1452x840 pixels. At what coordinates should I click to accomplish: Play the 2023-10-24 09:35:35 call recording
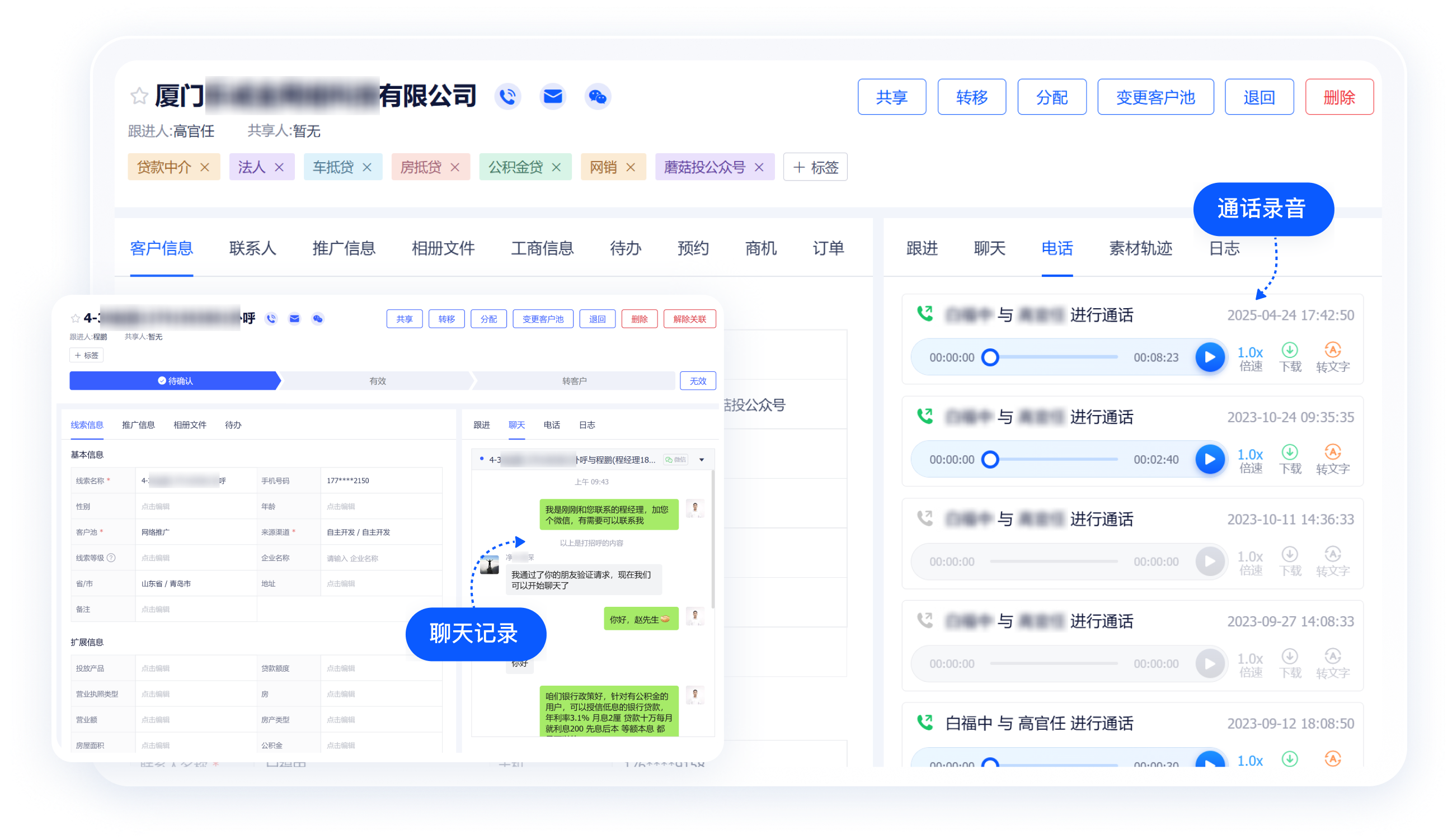tap(1209, 460)
